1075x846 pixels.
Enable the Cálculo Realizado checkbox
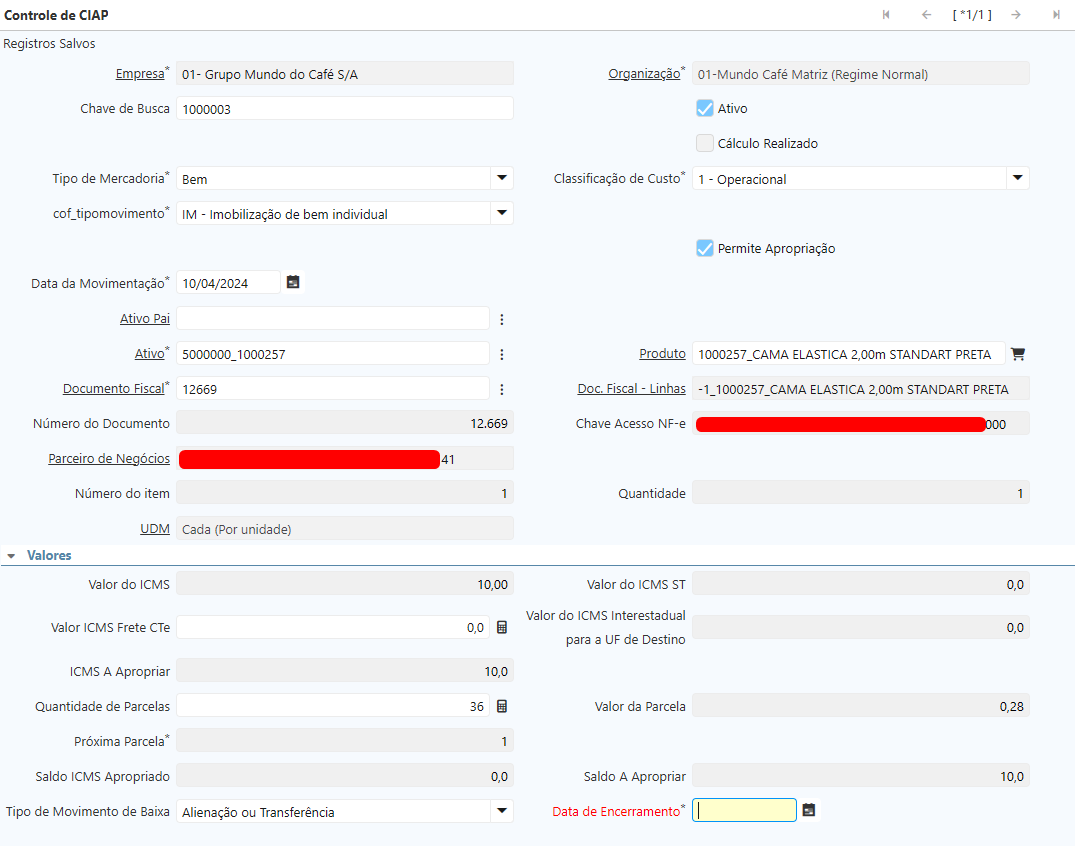point(705,143)
